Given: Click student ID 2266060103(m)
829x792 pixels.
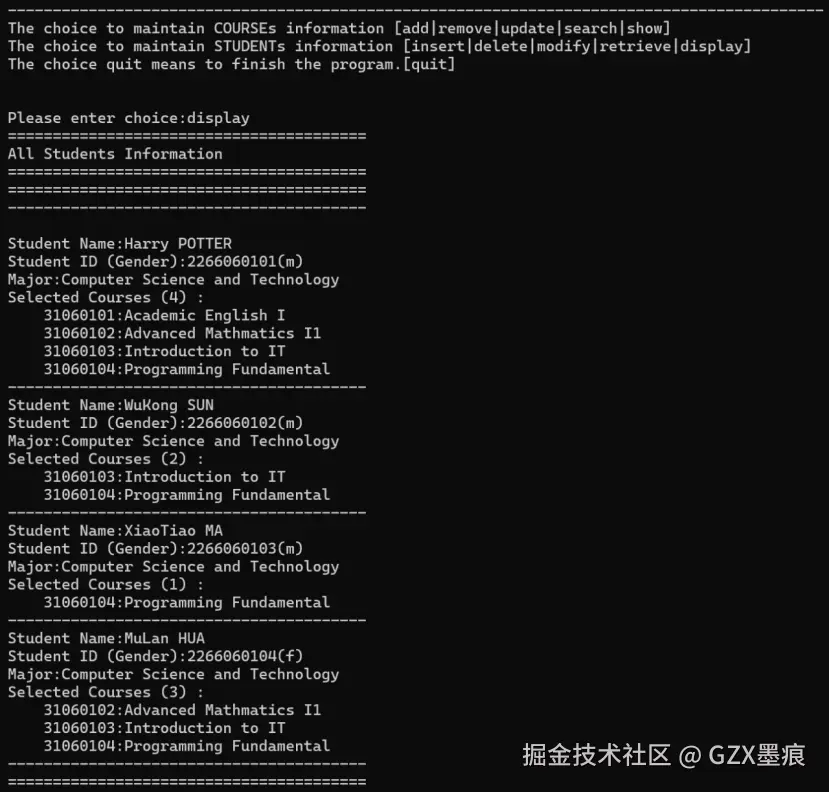Looking at the screenshot, I should point(245,549).
